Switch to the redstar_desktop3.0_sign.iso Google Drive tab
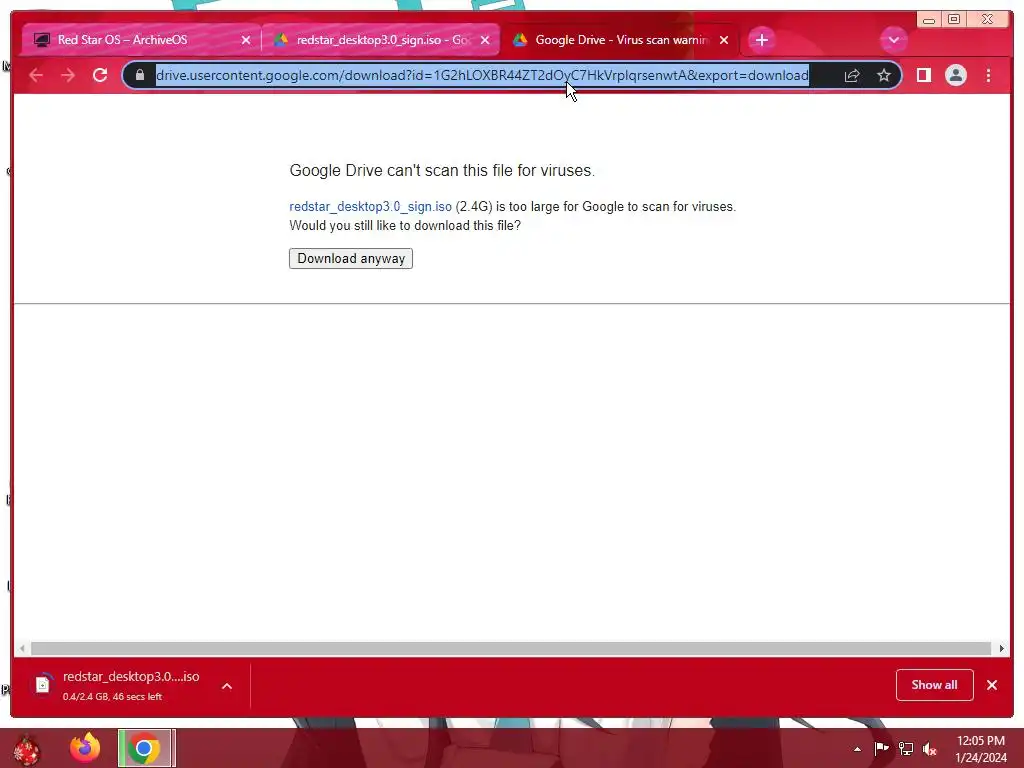 [381, 40]
